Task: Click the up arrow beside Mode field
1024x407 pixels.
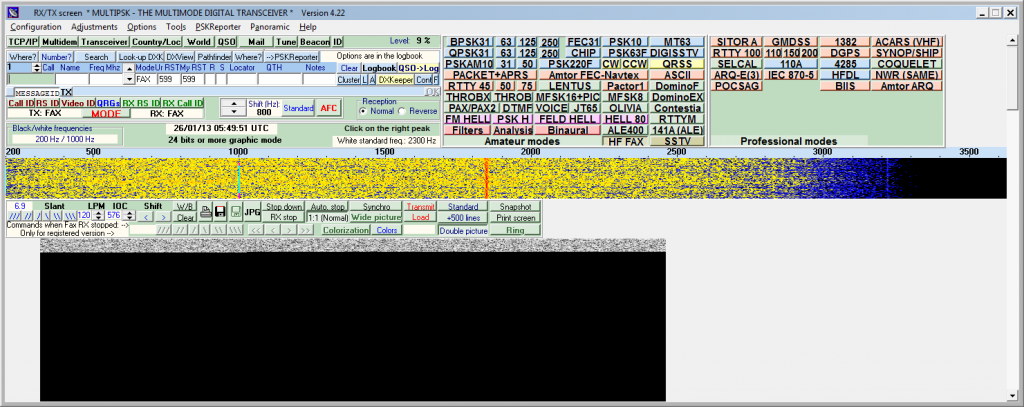Action: [x=129, y=68]
